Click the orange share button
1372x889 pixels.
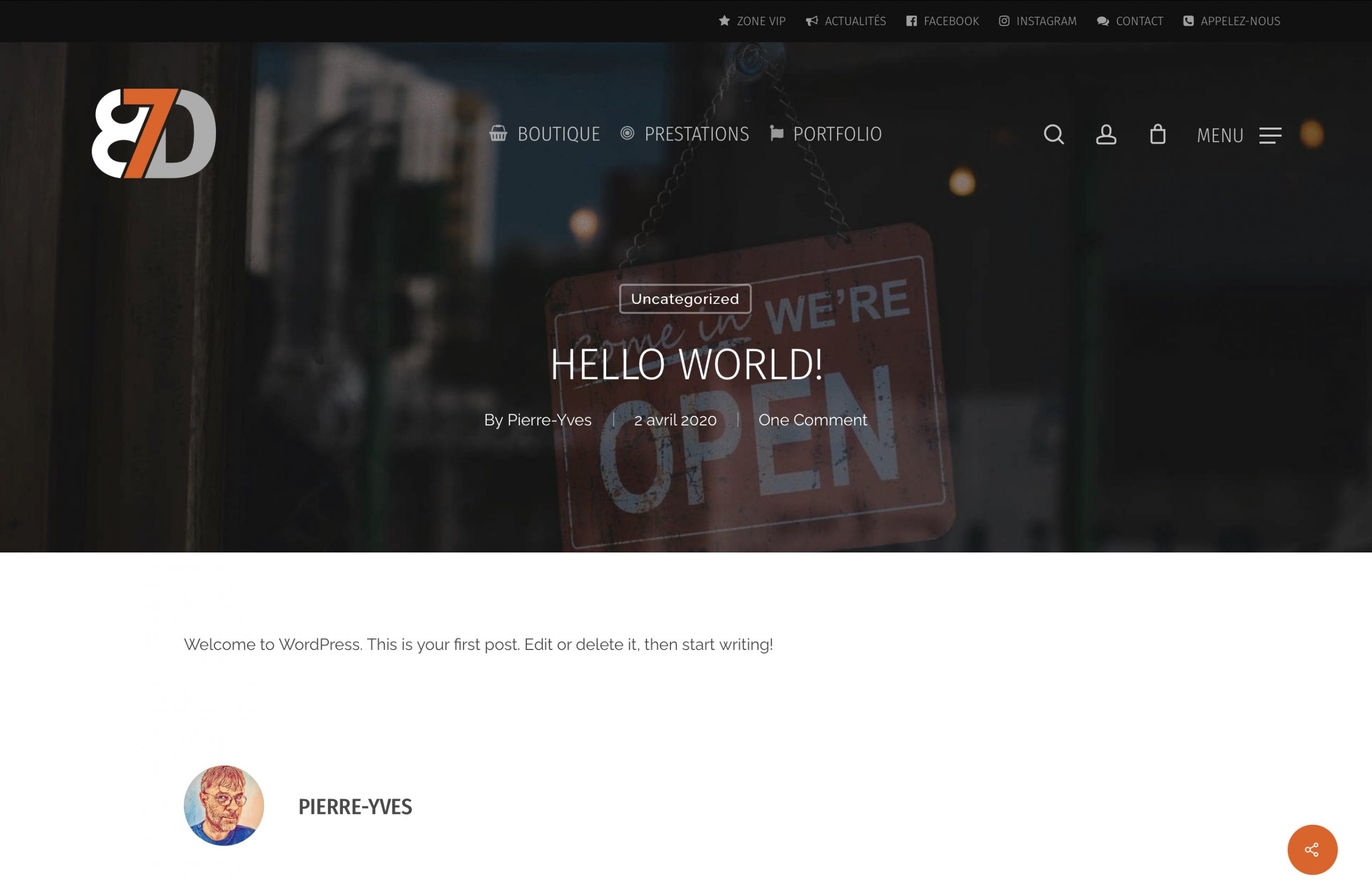pyautogui.click(x=1312, y=849)
